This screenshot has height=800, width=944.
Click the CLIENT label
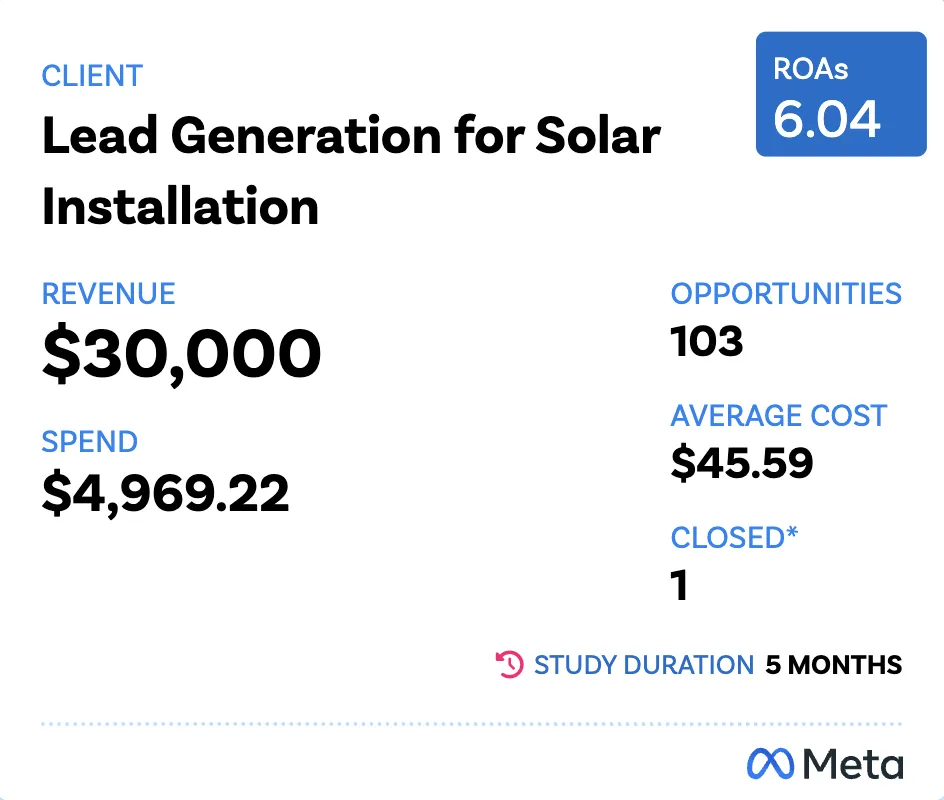coord(92,76)
